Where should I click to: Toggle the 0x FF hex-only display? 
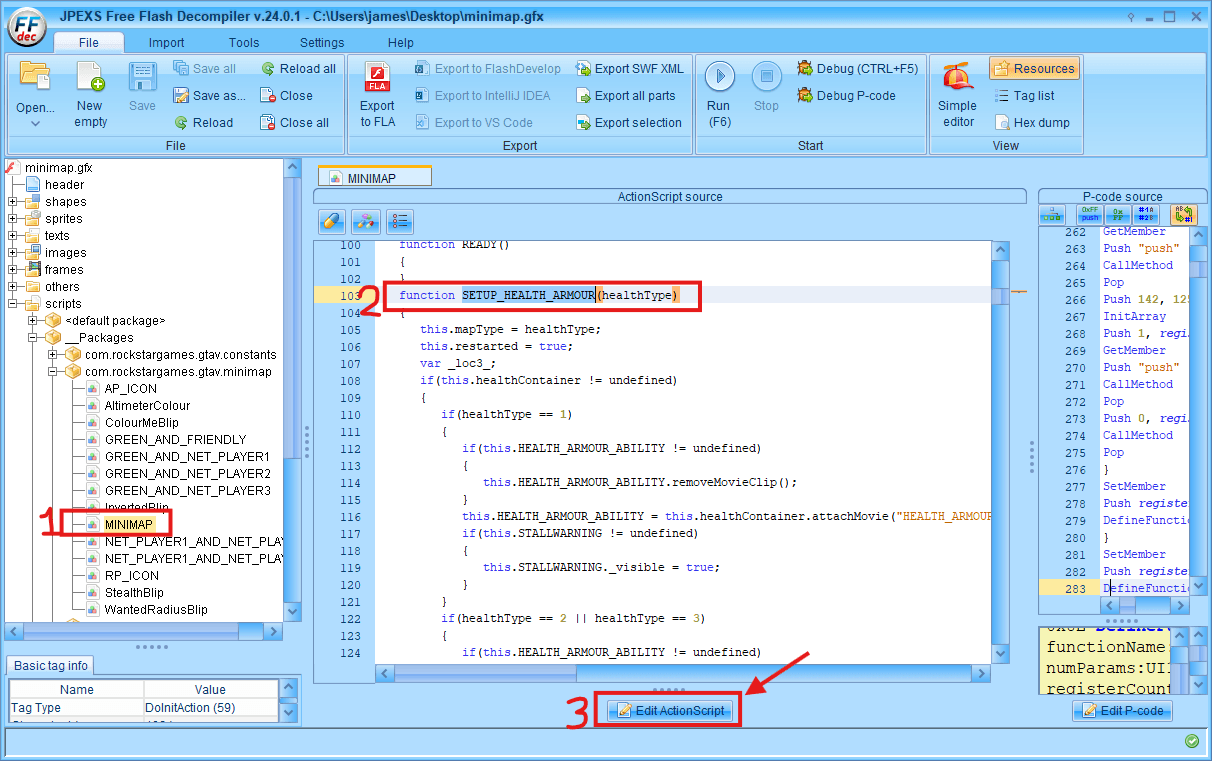coord(1118,215)
